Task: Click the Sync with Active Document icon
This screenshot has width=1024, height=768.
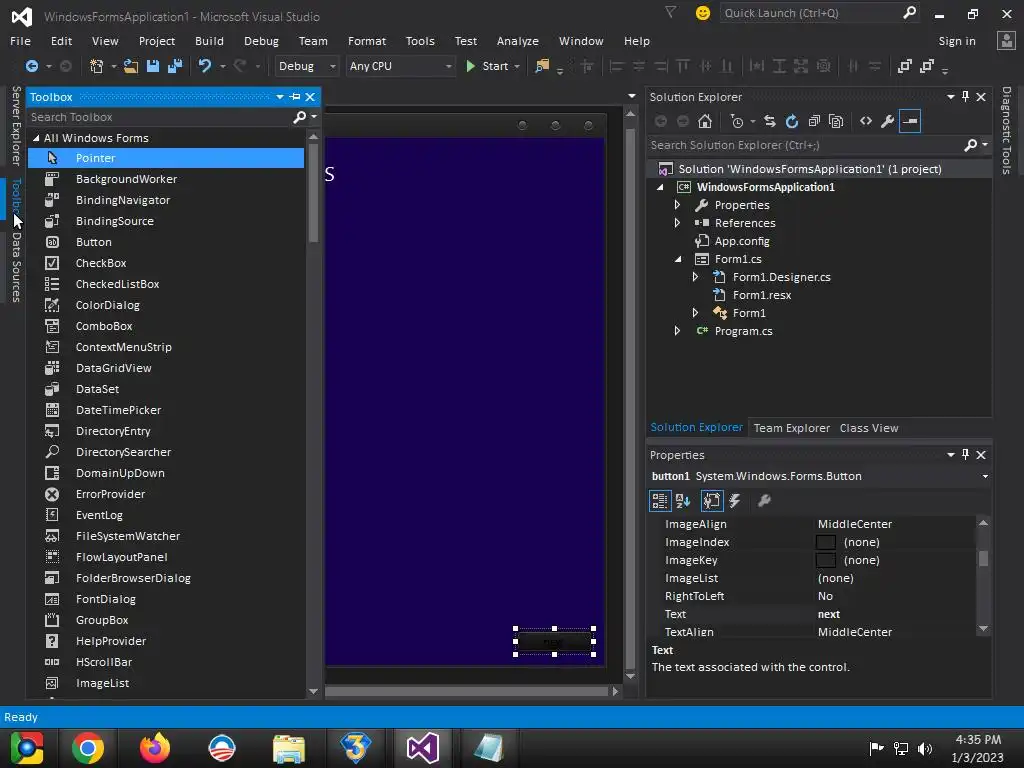Action: pos(770,121)
